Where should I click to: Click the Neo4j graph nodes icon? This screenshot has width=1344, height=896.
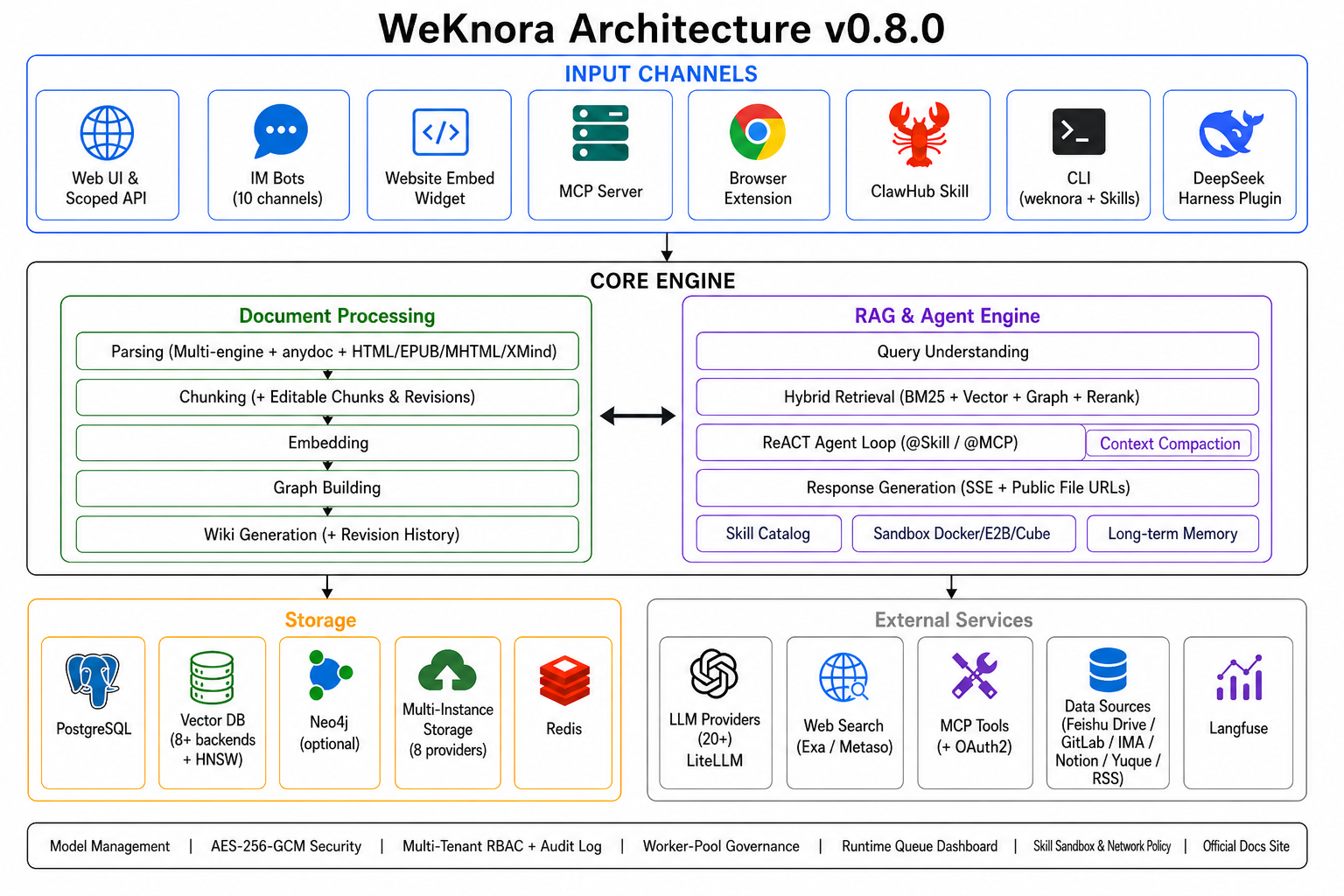coord(330,675)
